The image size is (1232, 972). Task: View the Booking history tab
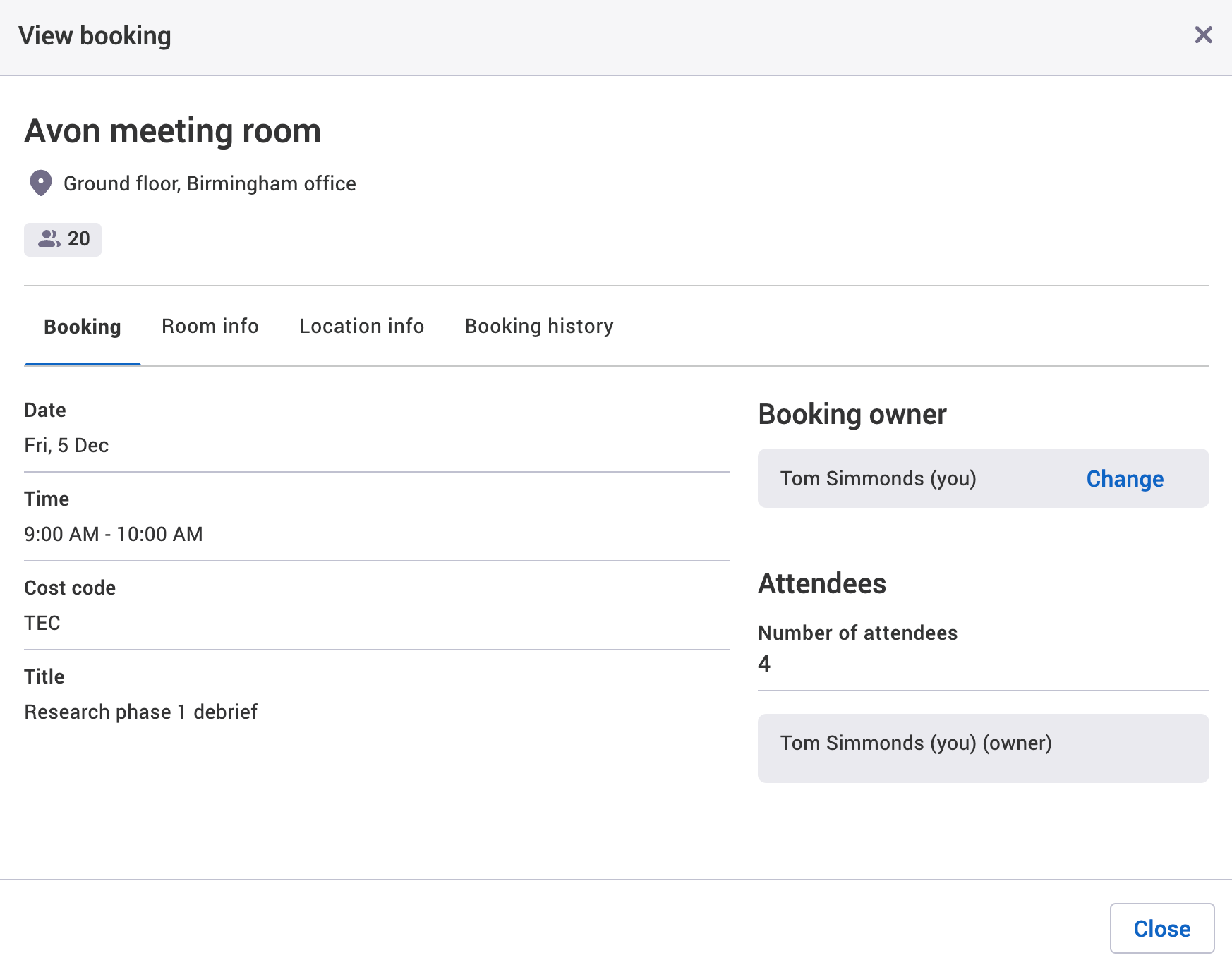pos(538,327)
